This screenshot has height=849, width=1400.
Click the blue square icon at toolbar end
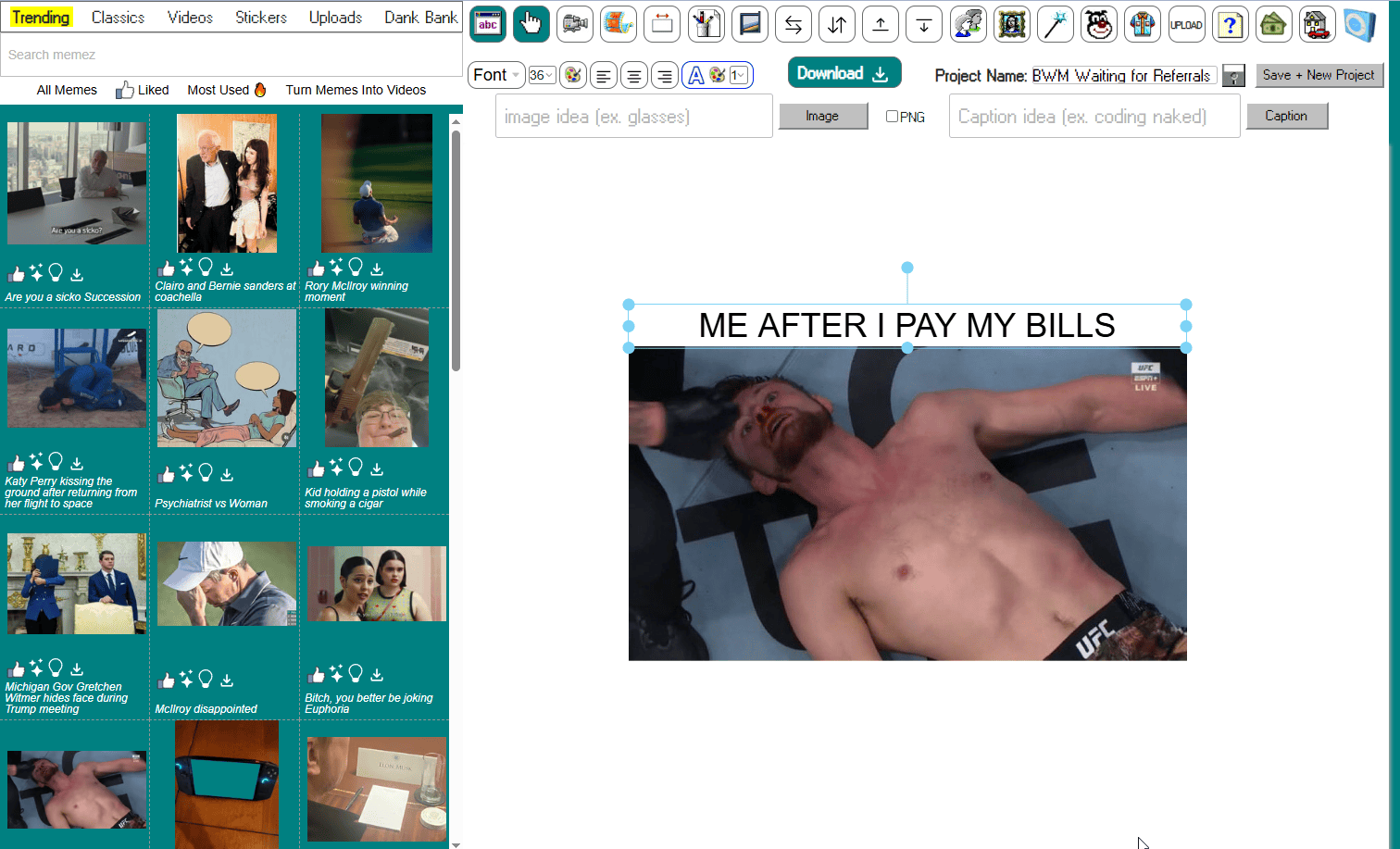coord(1360,24)
